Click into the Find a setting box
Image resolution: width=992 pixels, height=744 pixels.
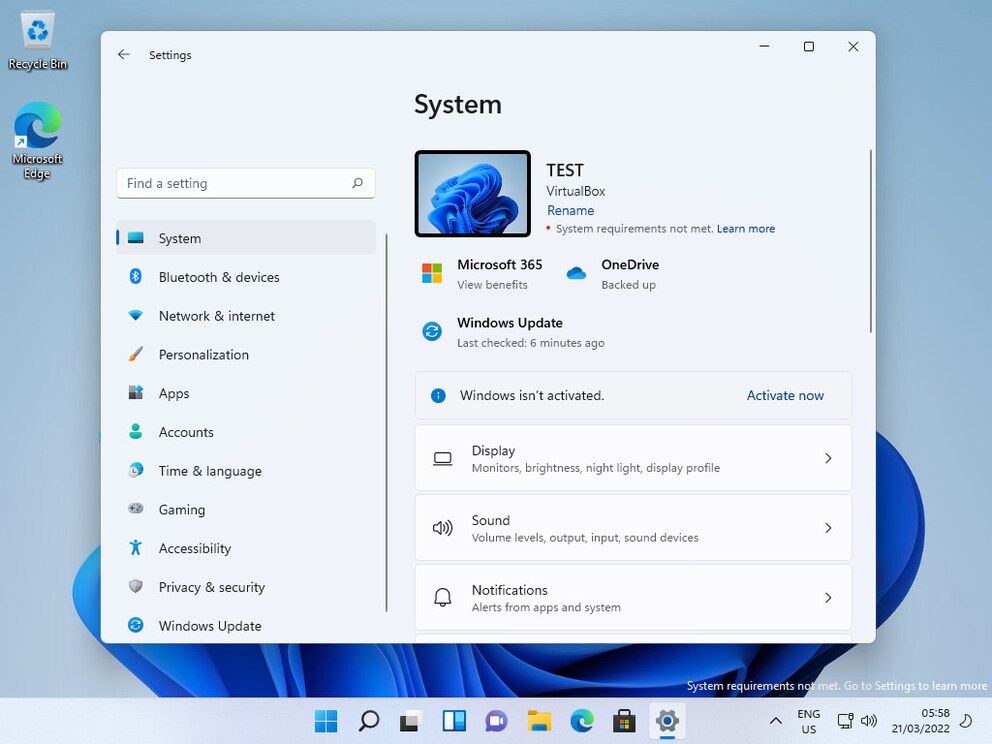(x=246, y=183)
